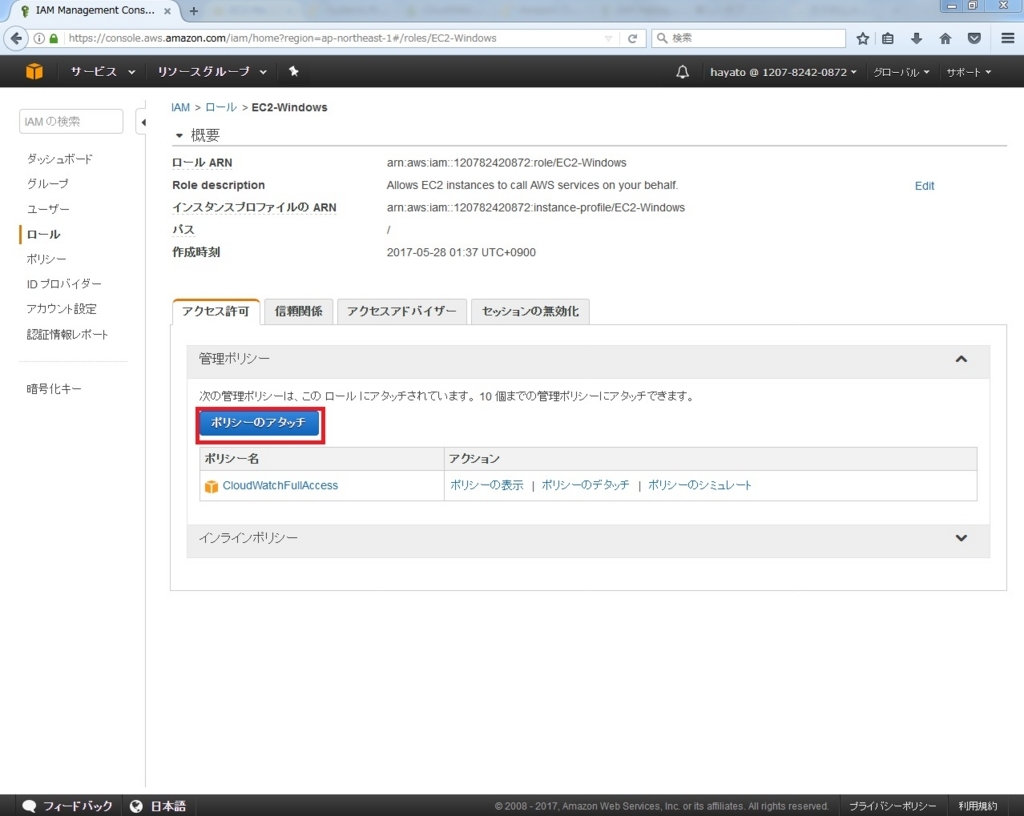Viewport: 1024px width, 816px height.
Task: Open the 利用規約 footer link
Action: (978, 806)
